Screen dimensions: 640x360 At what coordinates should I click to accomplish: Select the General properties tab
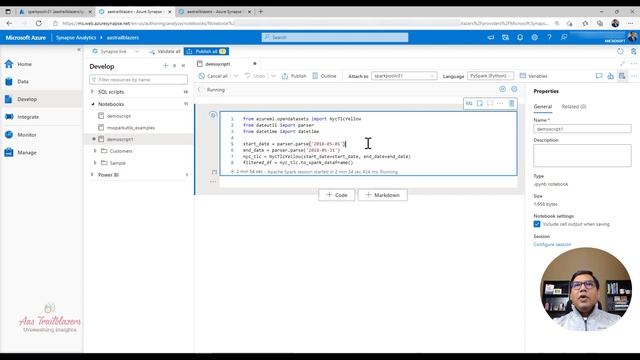pos(543,107)
